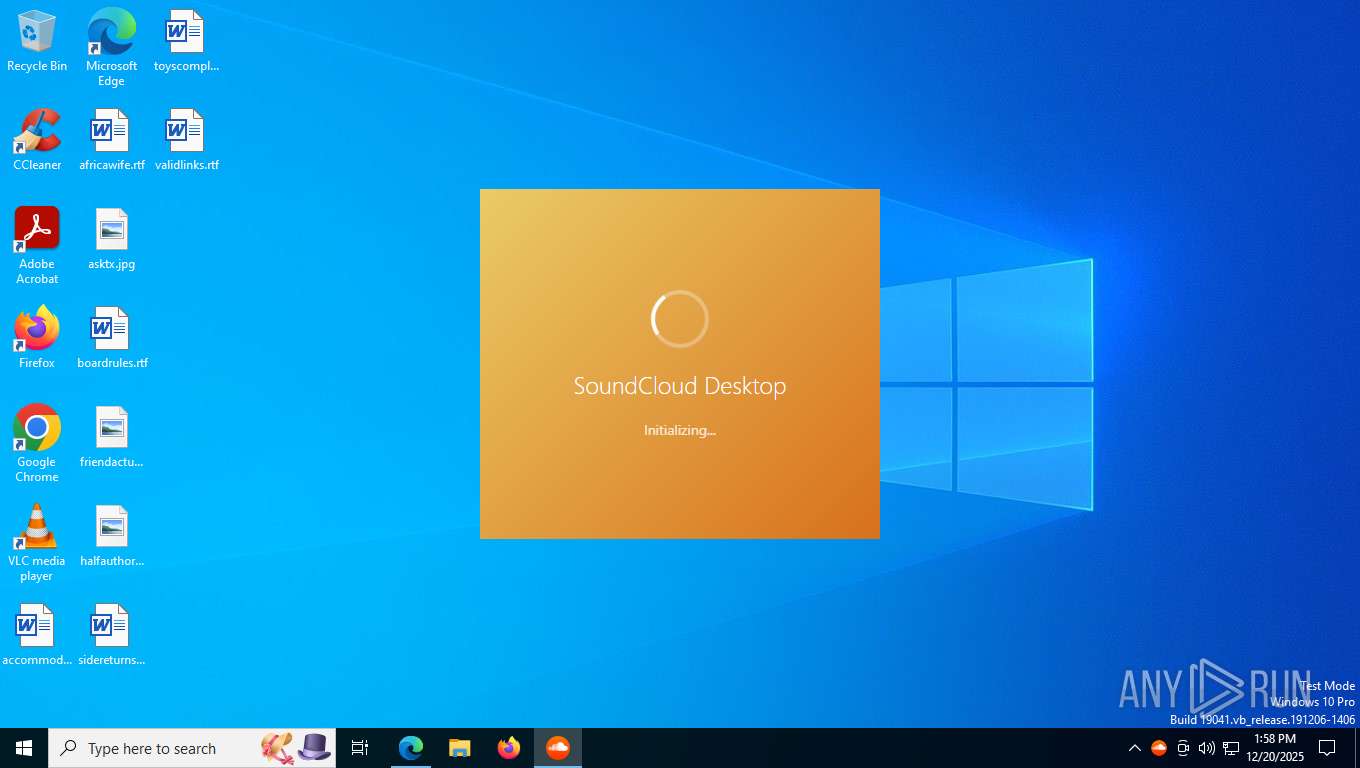Select halfauthor... image file on desktop
Viewport: 1360px width, 768px height.
click(111, 536)
